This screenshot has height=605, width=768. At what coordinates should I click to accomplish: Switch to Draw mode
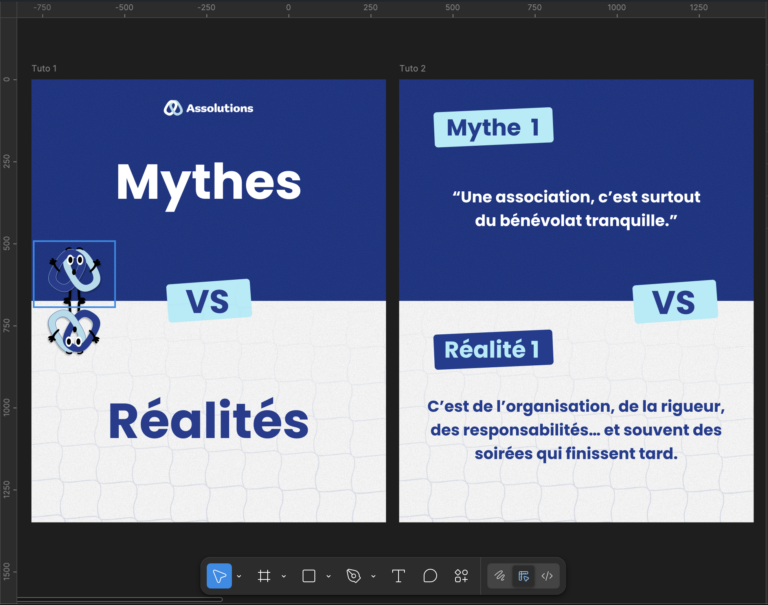click(x=500, y=576)
